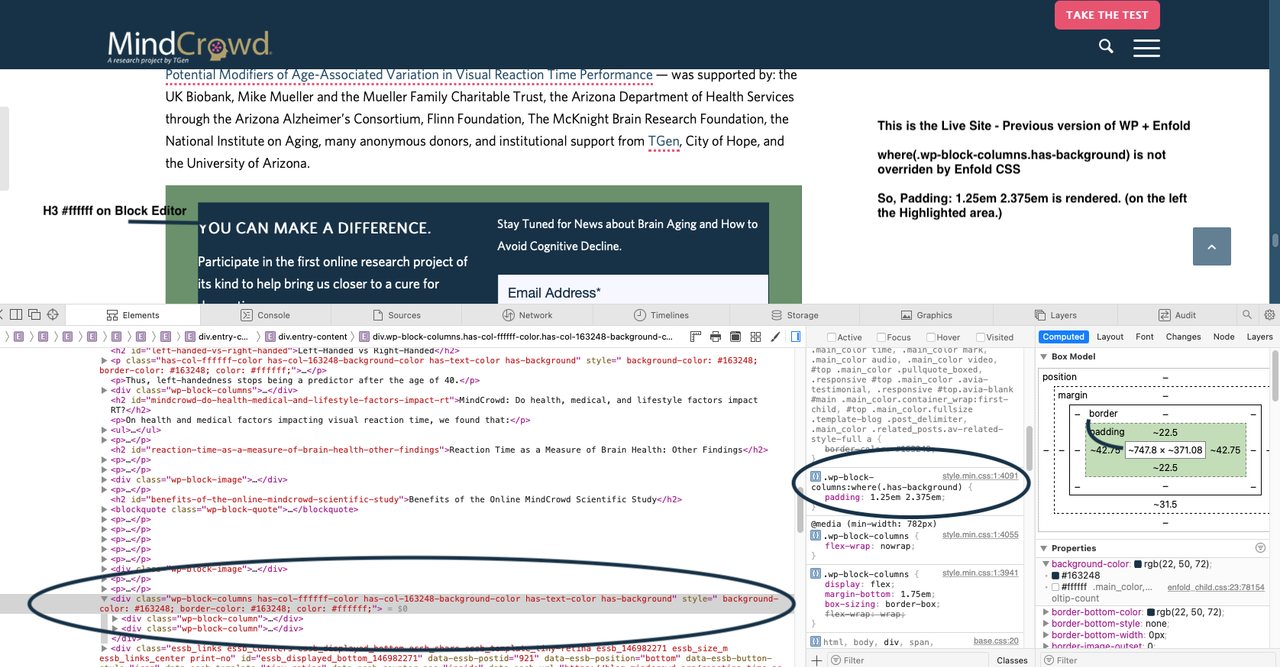Select the Node sidebar tab
Image resolution: width=1280 pixels, height=667 pixels.
[x=1224, y=337]
